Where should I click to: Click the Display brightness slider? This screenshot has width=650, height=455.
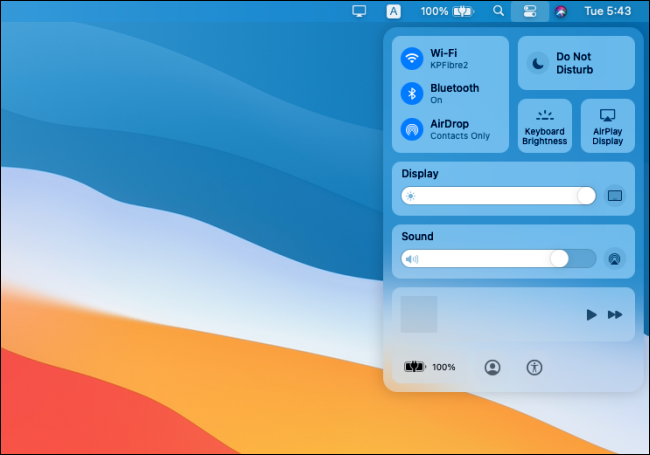(x=498, y=196)
